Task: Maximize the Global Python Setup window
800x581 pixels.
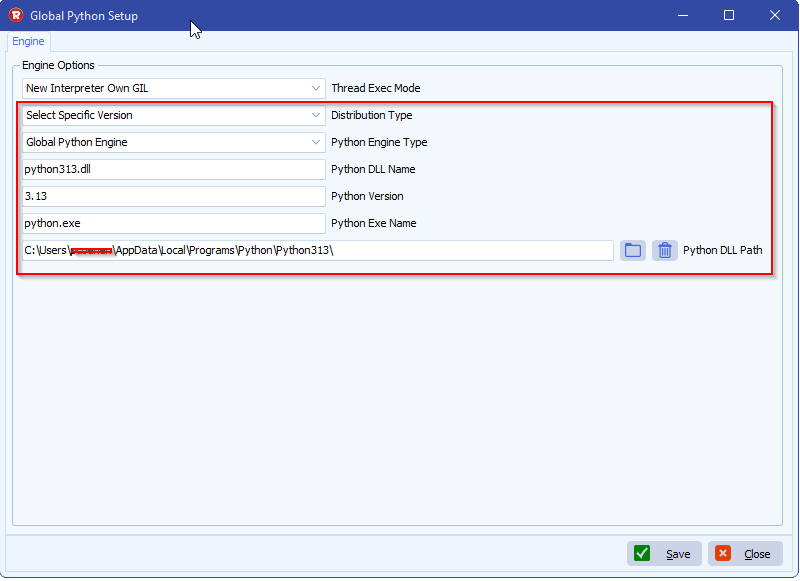Action: click(x=729, y=15)
